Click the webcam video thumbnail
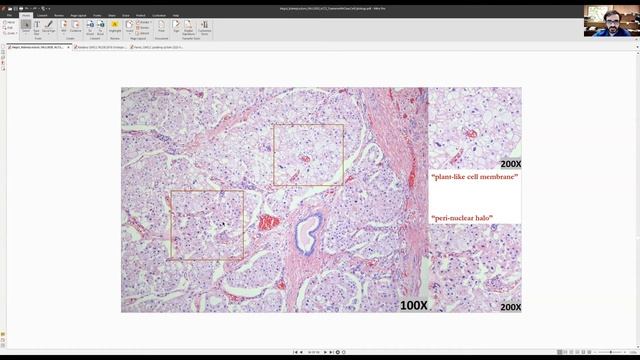This screenshot has height=360, width=640. point(611,21)
